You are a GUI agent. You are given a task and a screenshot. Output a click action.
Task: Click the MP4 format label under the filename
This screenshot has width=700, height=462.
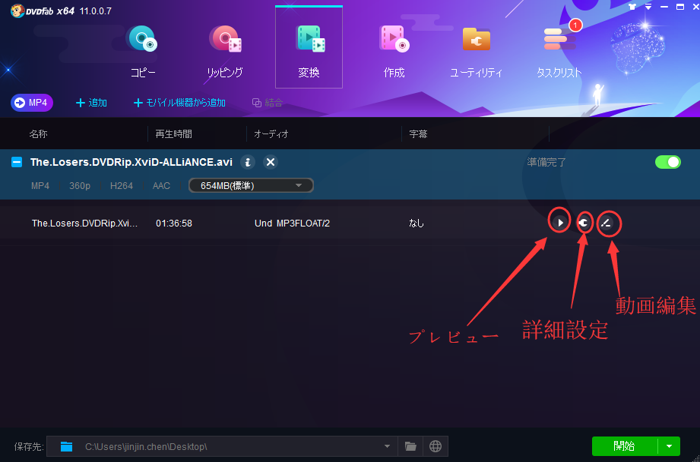pos(40,186)
